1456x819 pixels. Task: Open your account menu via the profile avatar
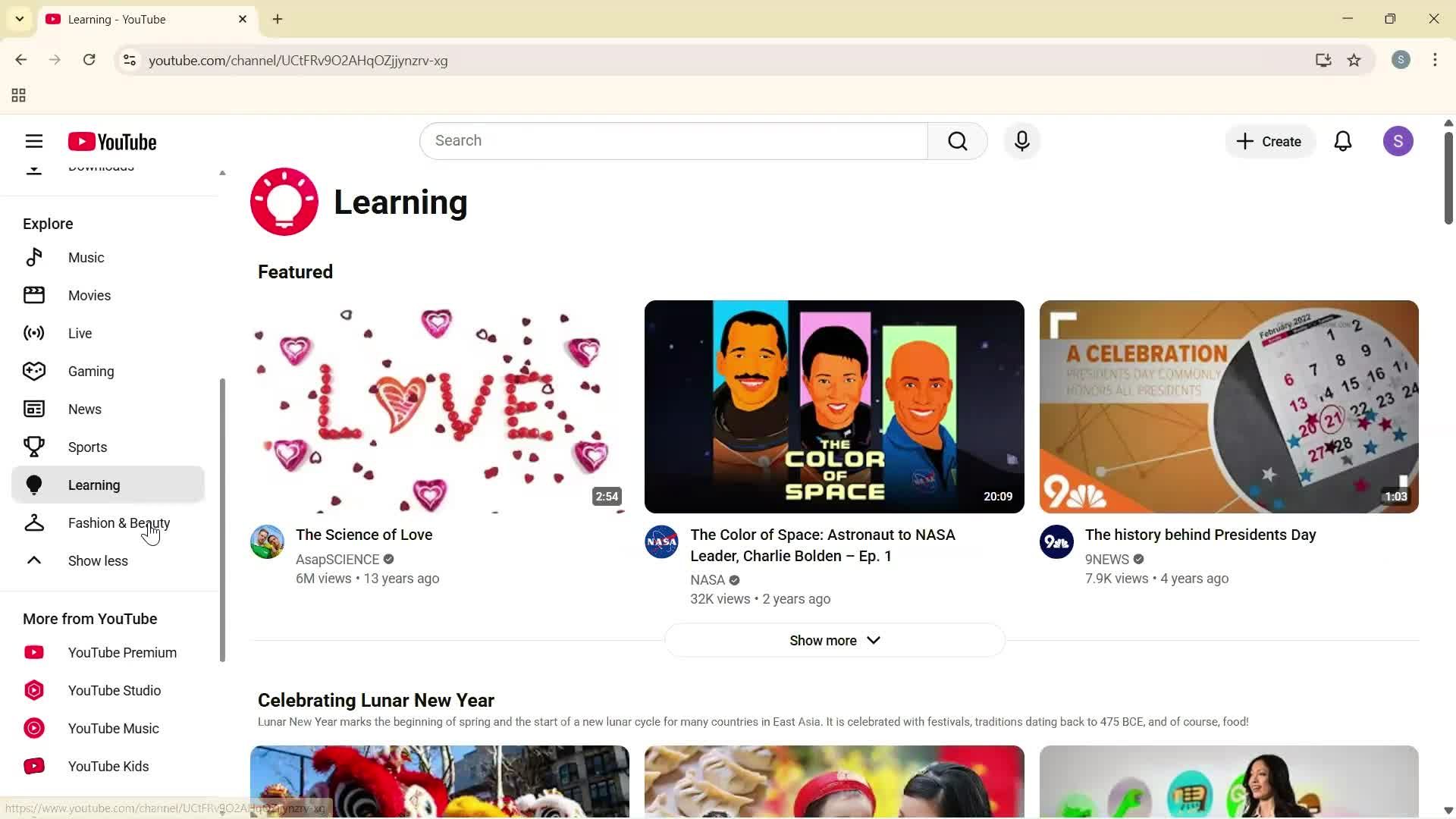[1398, 141]
